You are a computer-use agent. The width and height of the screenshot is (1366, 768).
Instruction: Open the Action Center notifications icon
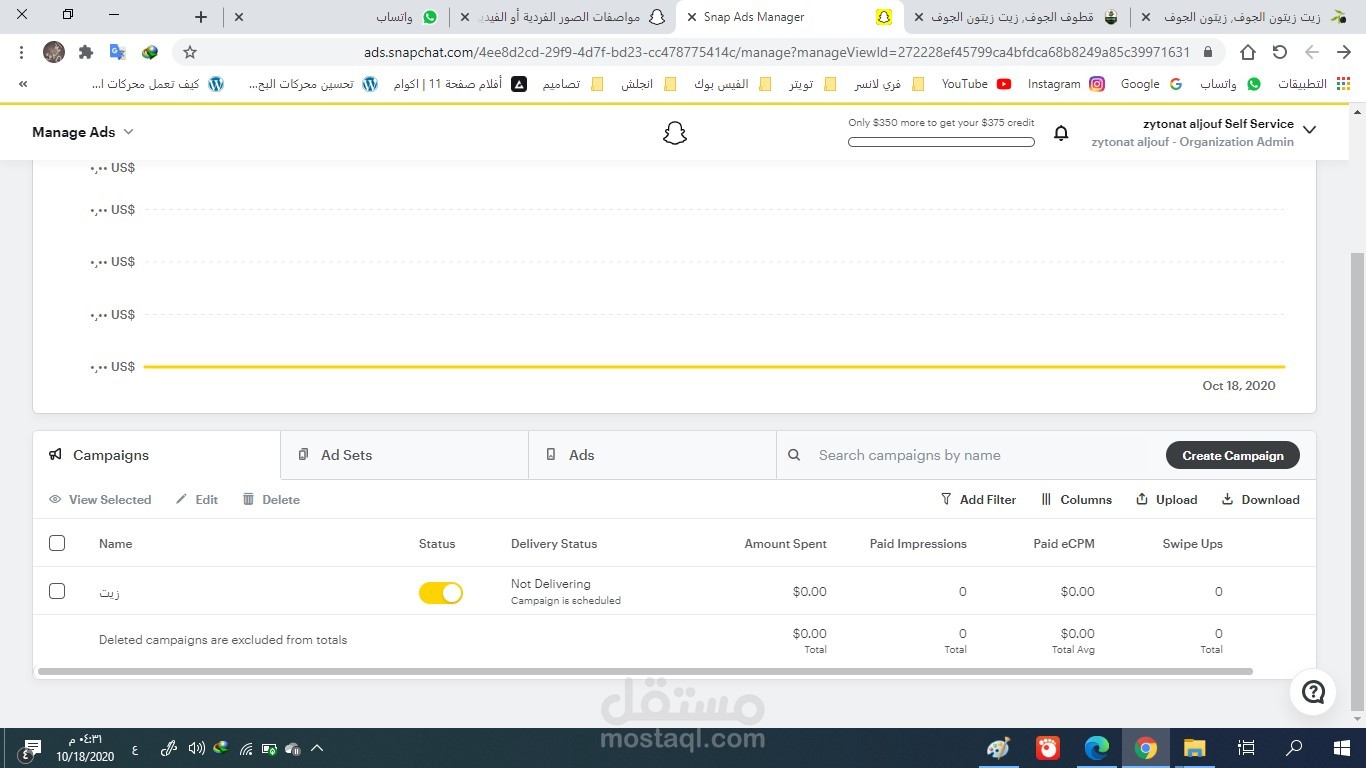coord(32,748)
